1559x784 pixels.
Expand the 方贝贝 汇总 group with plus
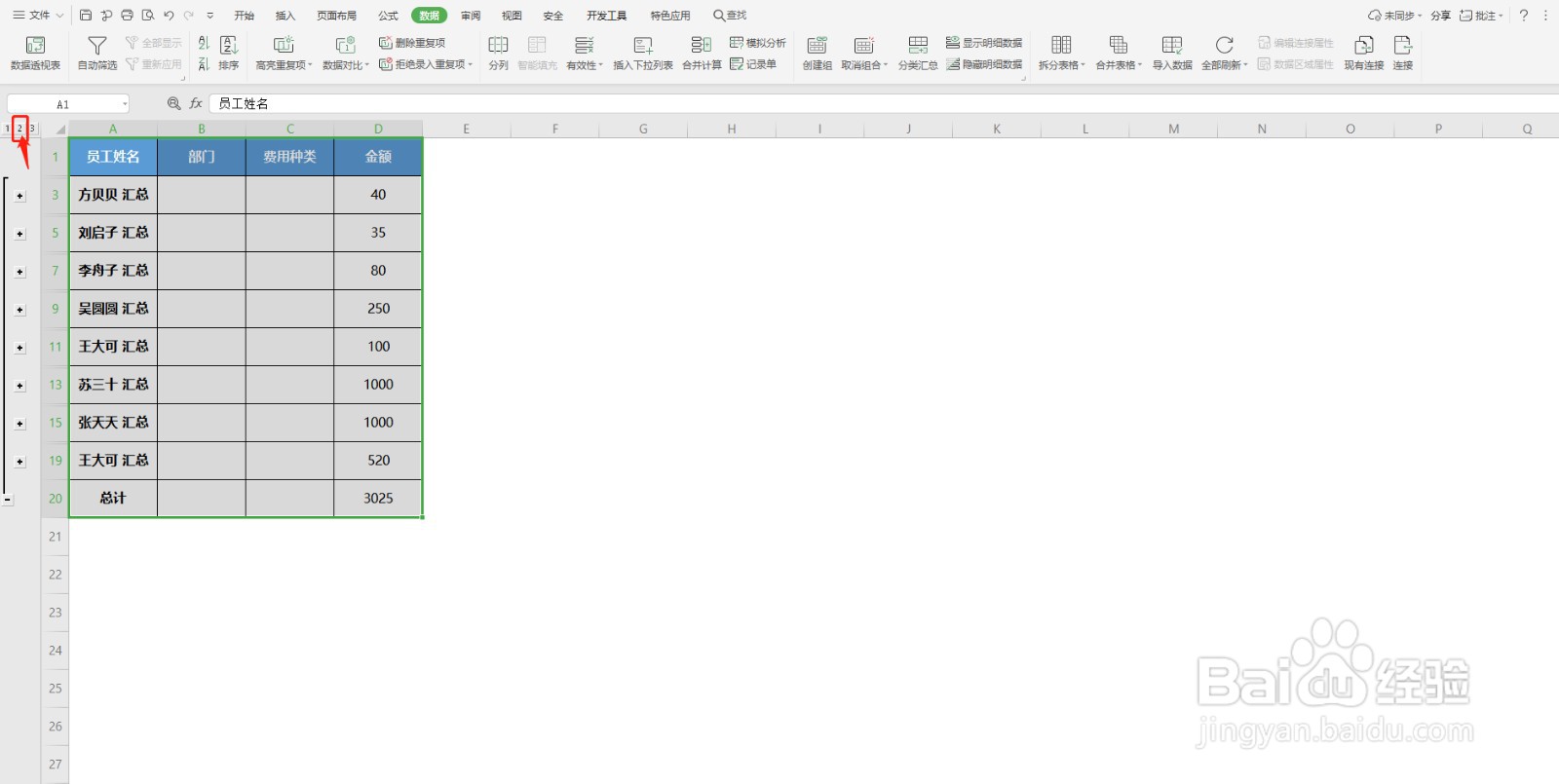(x=19, y=196)
